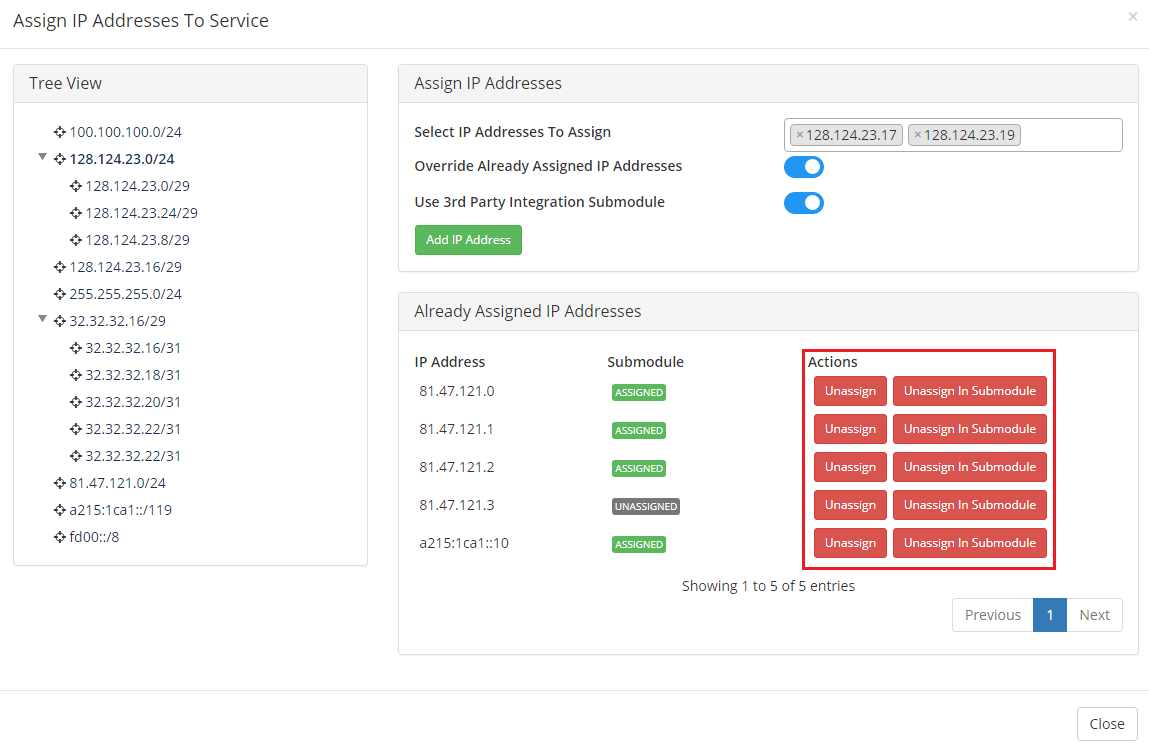
Task: Click the IP Address column header
Action: (x=449, y=362)
